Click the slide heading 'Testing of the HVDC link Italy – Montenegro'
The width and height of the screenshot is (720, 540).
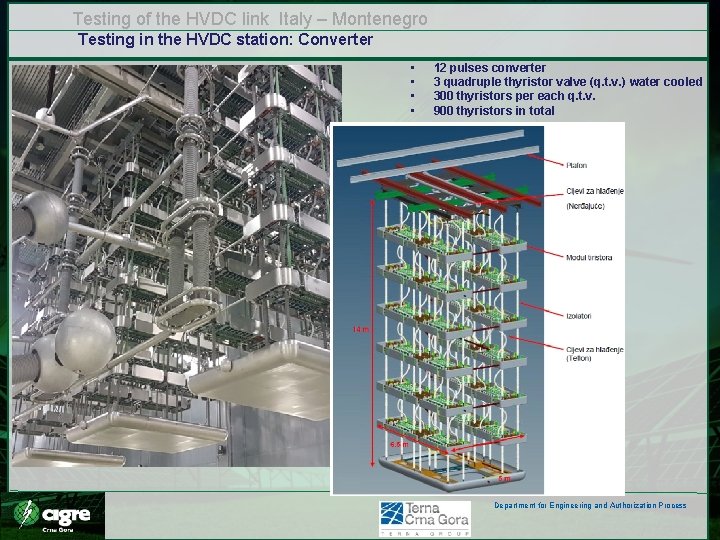250,19
